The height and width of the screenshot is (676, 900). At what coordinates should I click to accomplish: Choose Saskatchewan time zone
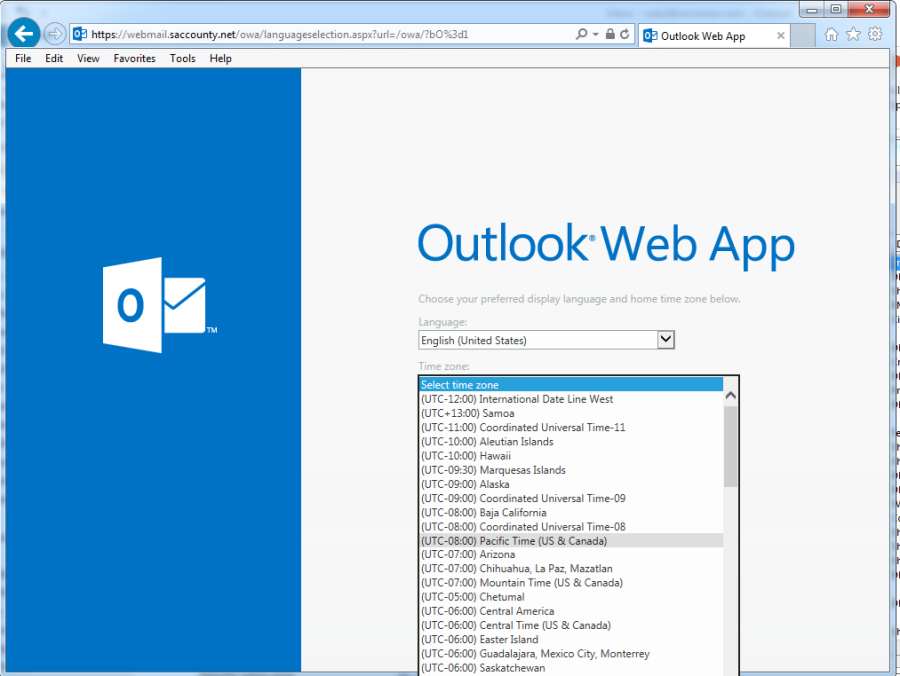point(571,668)
